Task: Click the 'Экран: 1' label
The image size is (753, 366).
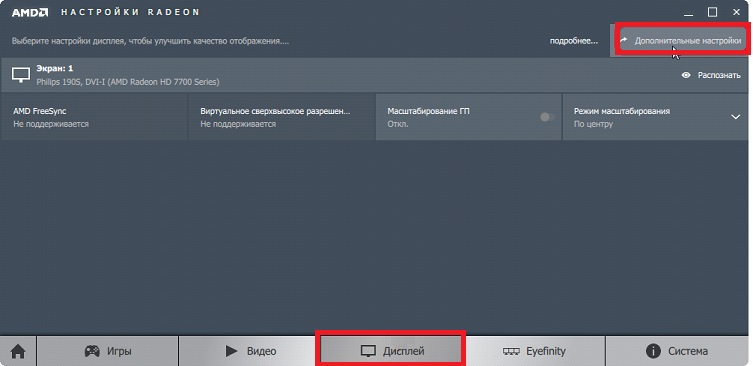Action: coord(55,68)
